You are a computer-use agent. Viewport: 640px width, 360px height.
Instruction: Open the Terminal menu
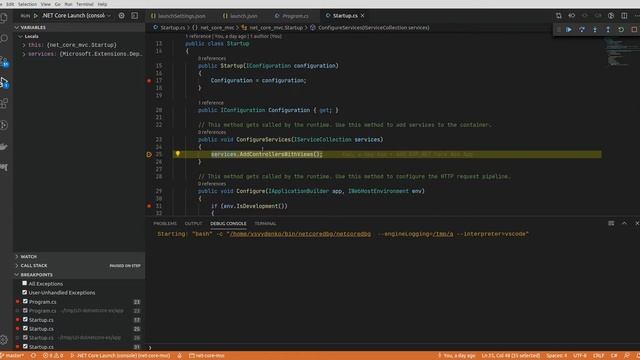[85, 4]
